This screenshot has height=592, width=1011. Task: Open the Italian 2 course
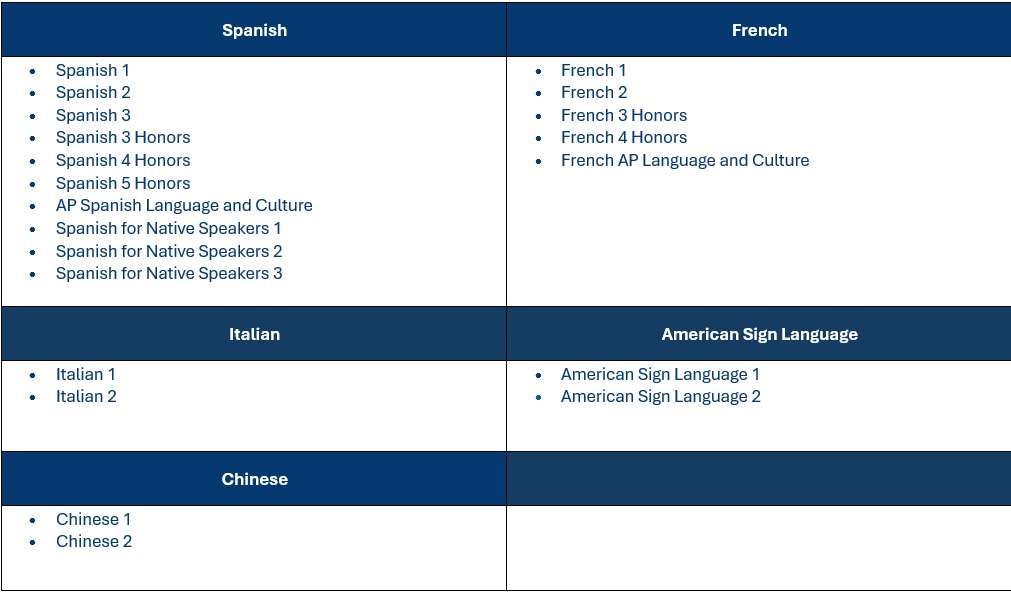point(86,397)
